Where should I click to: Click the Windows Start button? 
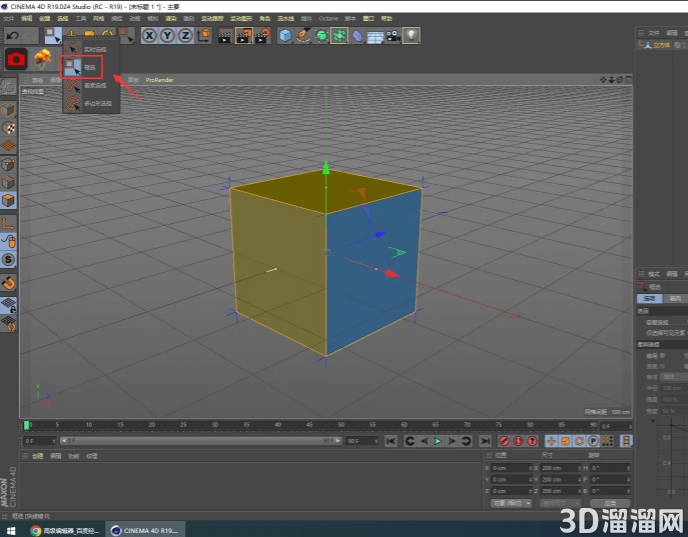(10, 530)
